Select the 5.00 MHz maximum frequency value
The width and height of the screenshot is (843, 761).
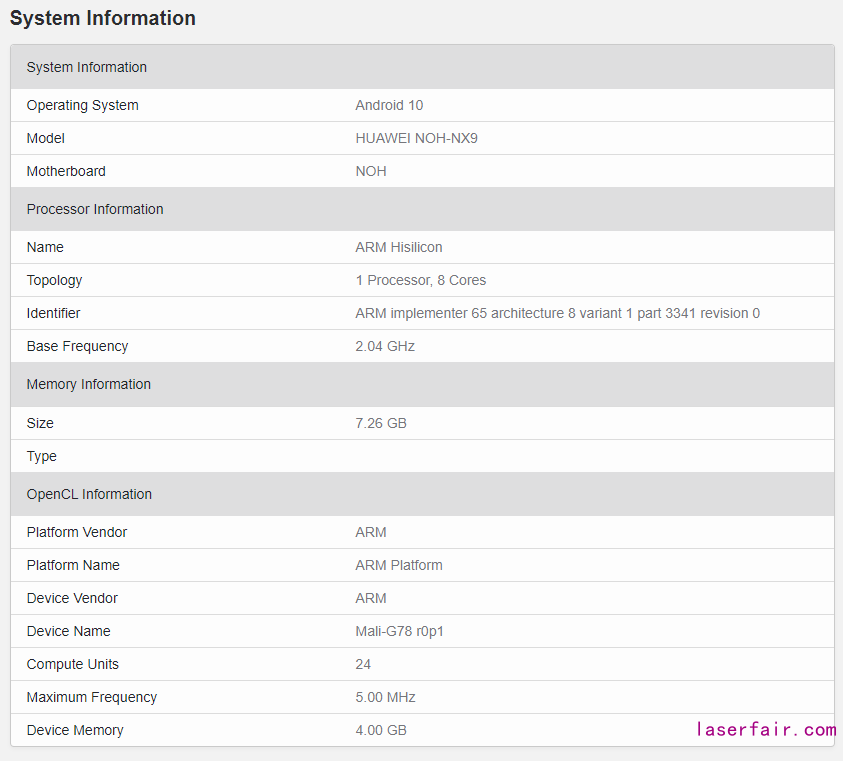[x=385, y=697]
